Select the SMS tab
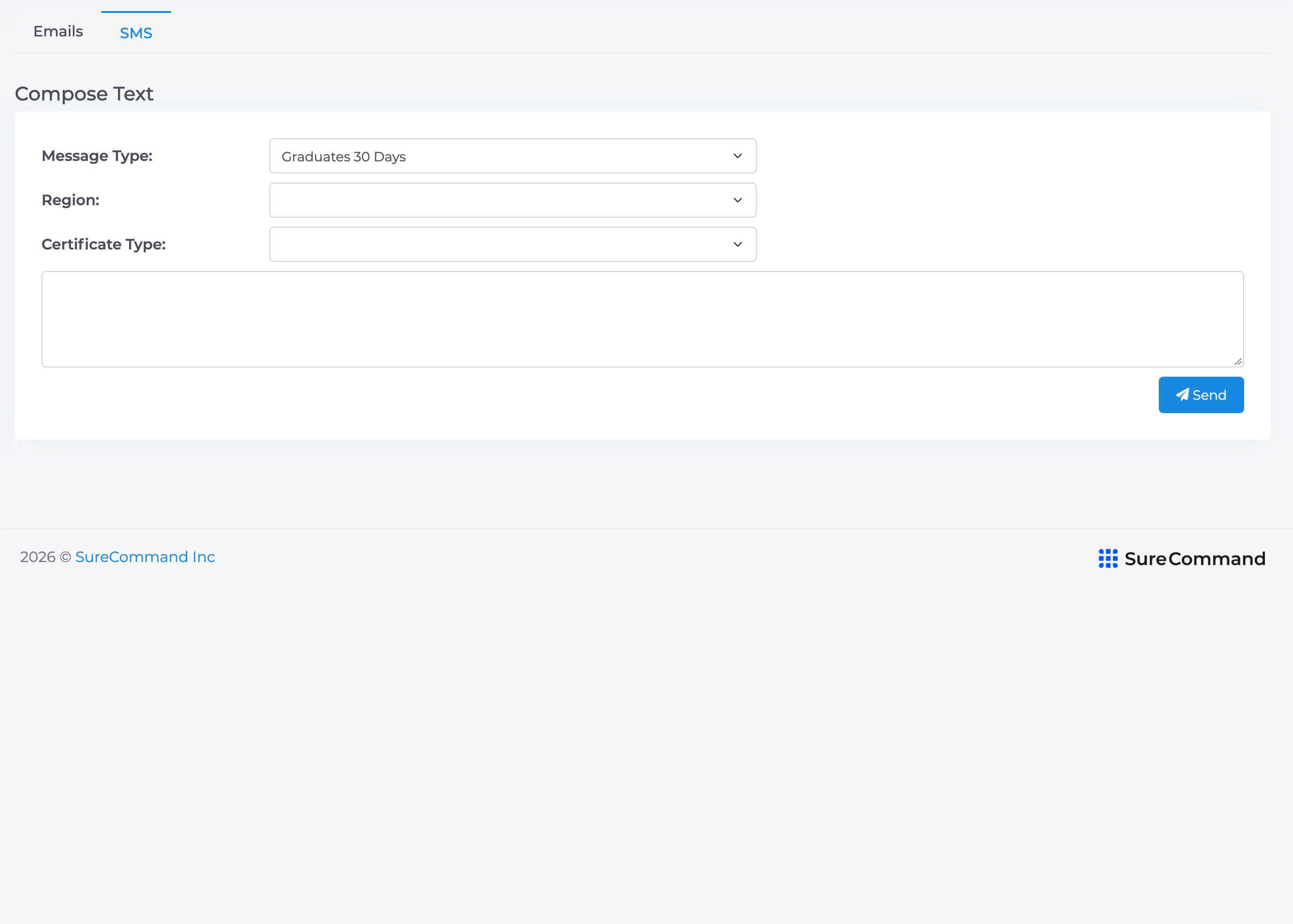This screenshot has width=1293, height=924. (136, 33)
